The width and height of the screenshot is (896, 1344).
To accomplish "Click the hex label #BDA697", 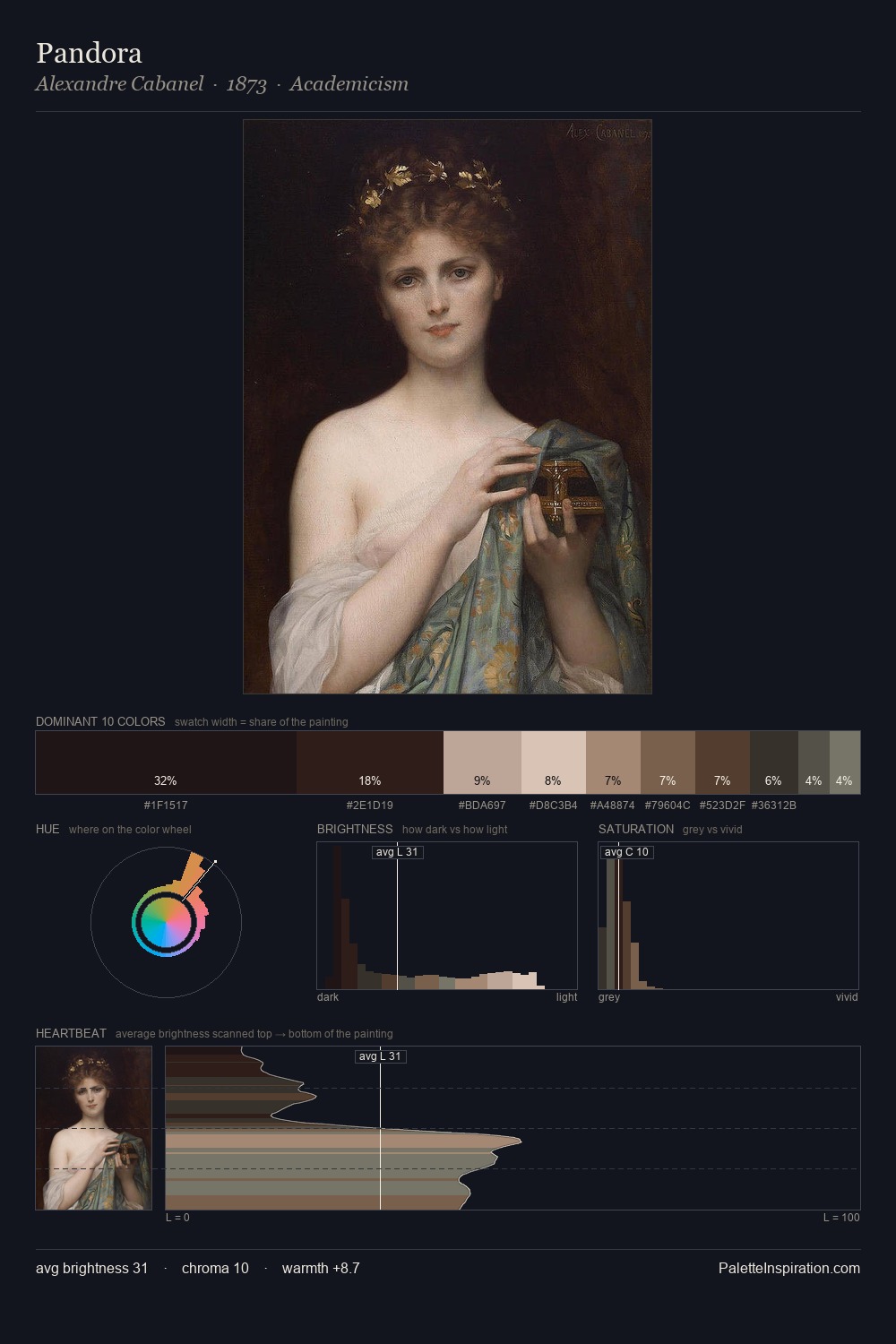I will click(x=482, y=806).
